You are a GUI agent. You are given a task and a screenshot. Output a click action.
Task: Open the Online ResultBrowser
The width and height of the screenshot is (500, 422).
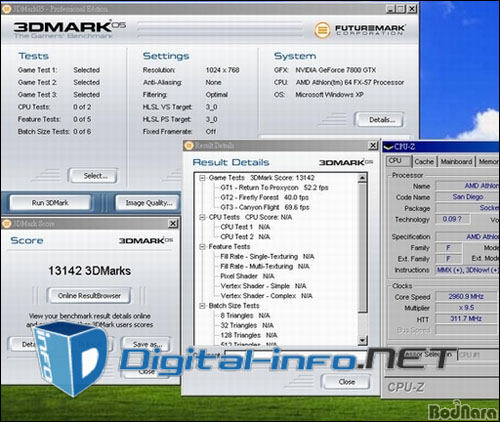tap(89, 296)
